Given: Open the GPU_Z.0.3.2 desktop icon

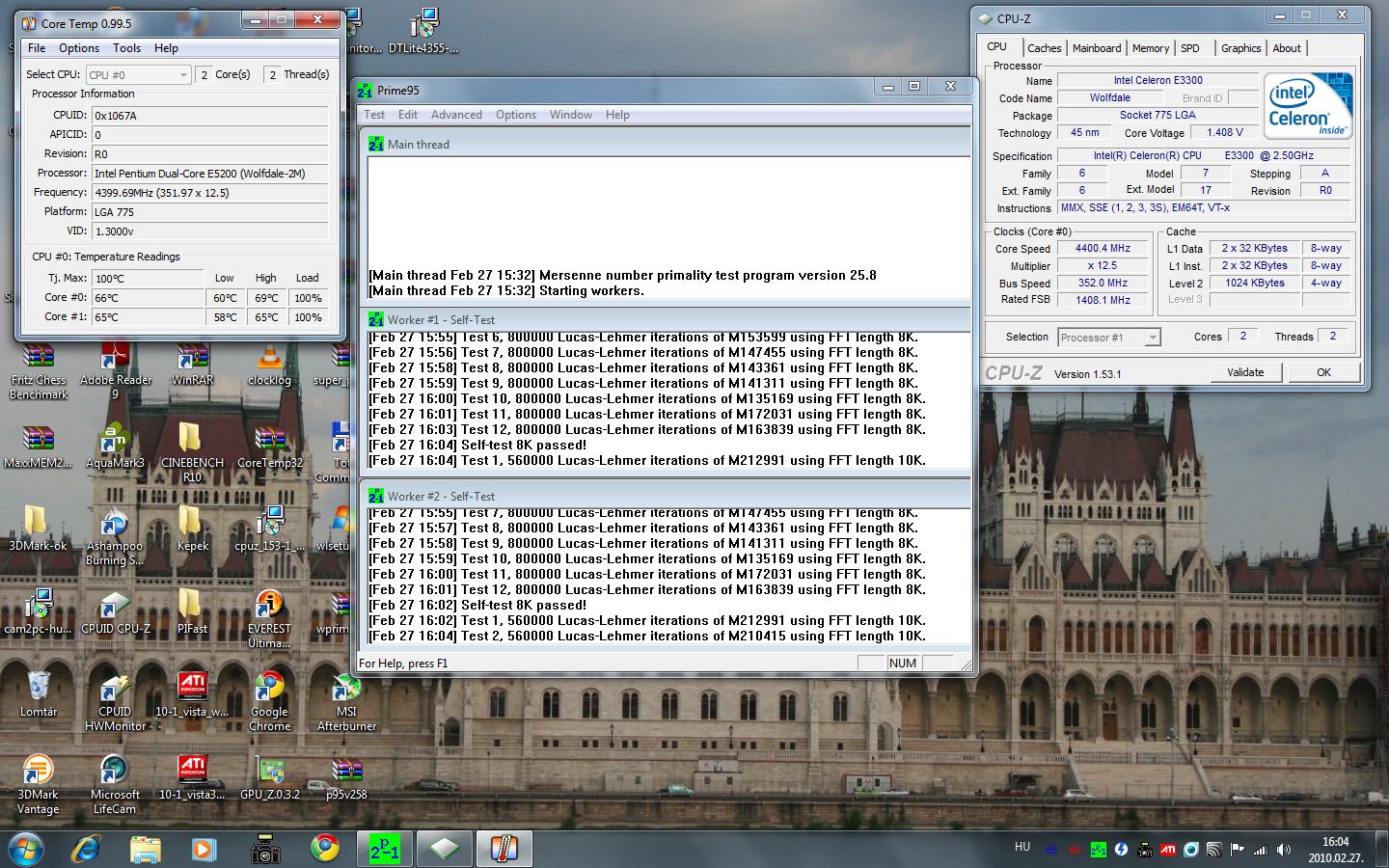Looking at the screenshot, I should pos(269,779).
